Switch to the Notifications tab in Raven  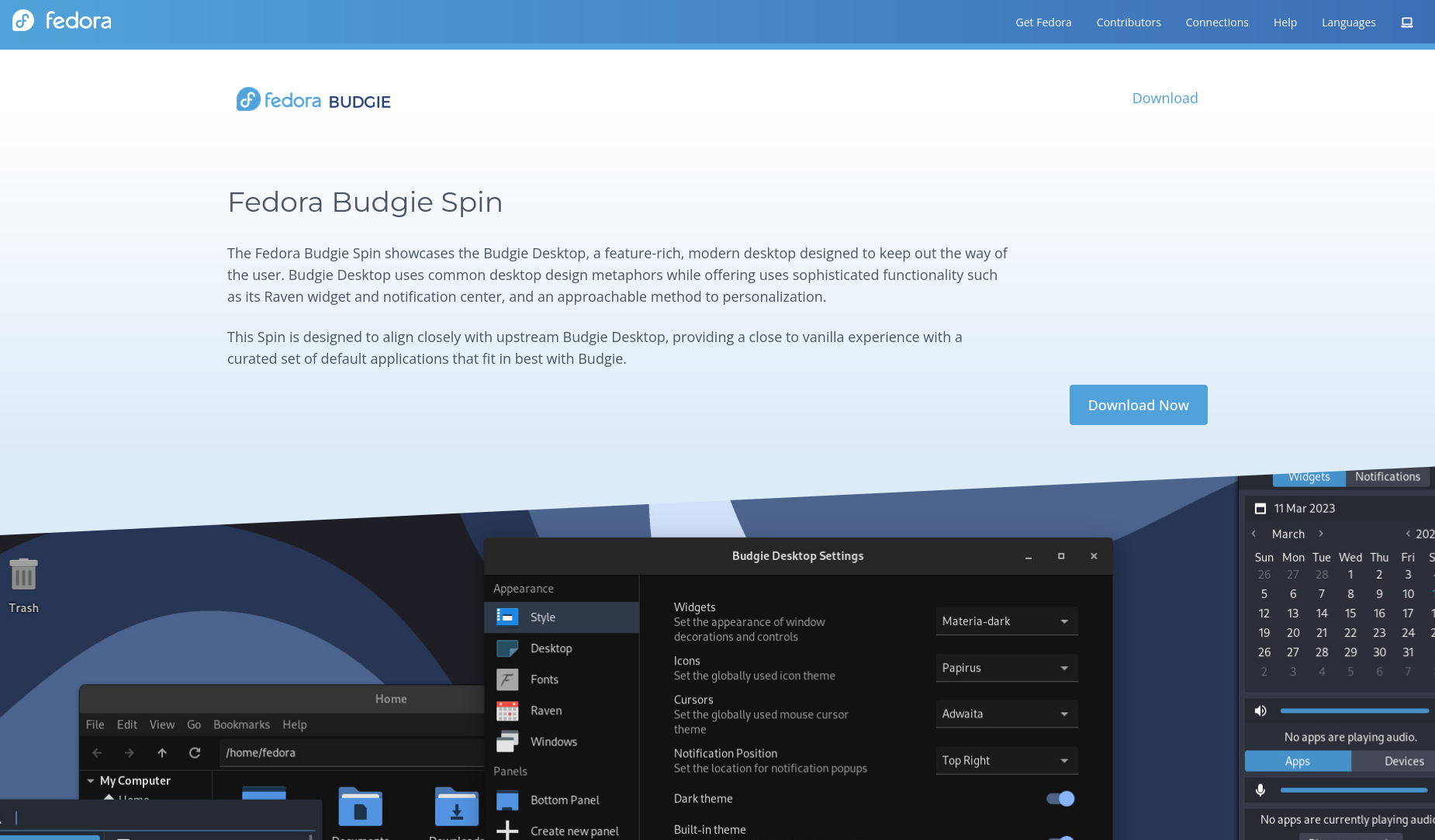[x=1388, y=477]
